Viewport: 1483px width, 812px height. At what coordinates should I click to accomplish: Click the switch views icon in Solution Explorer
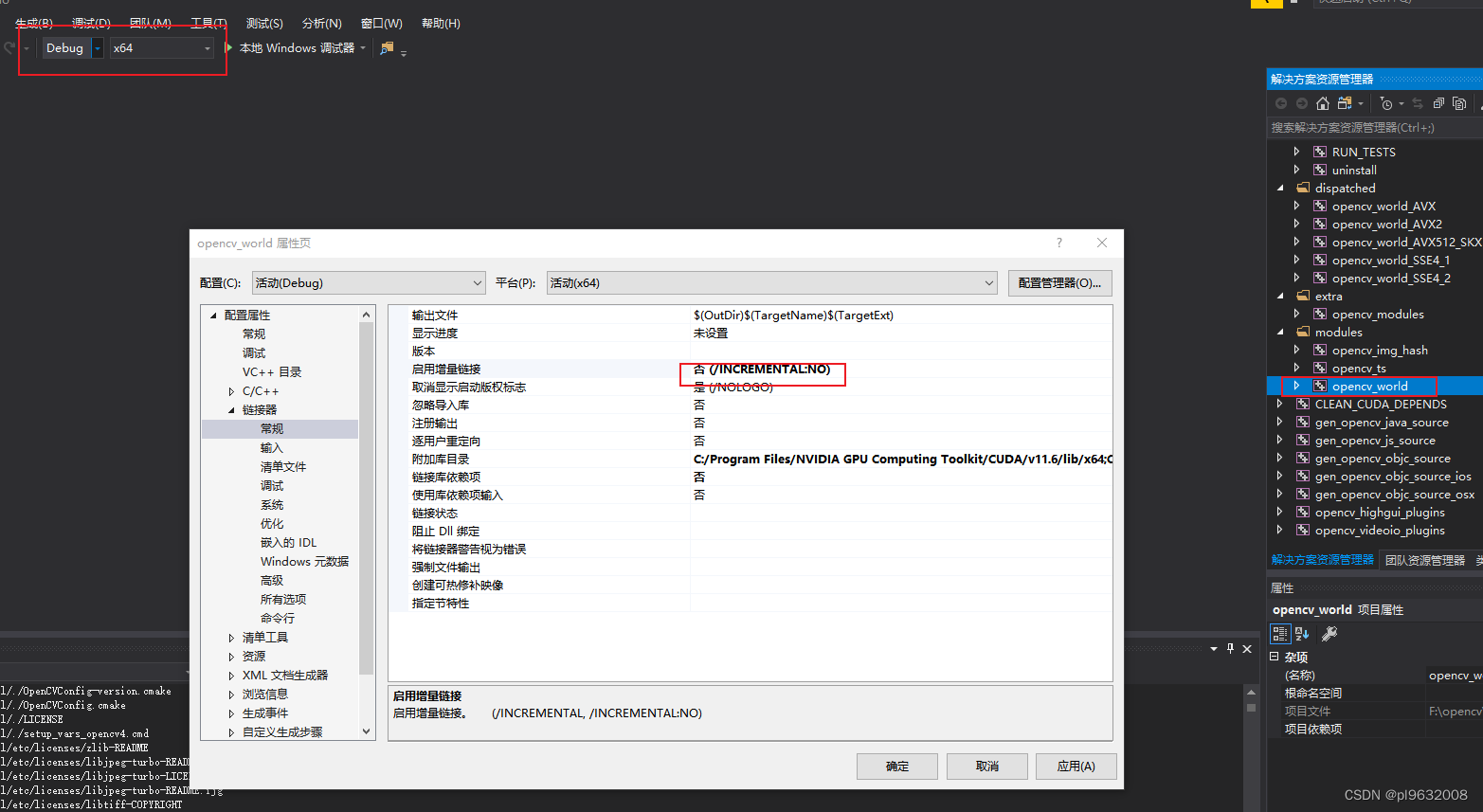[1345, 103]
